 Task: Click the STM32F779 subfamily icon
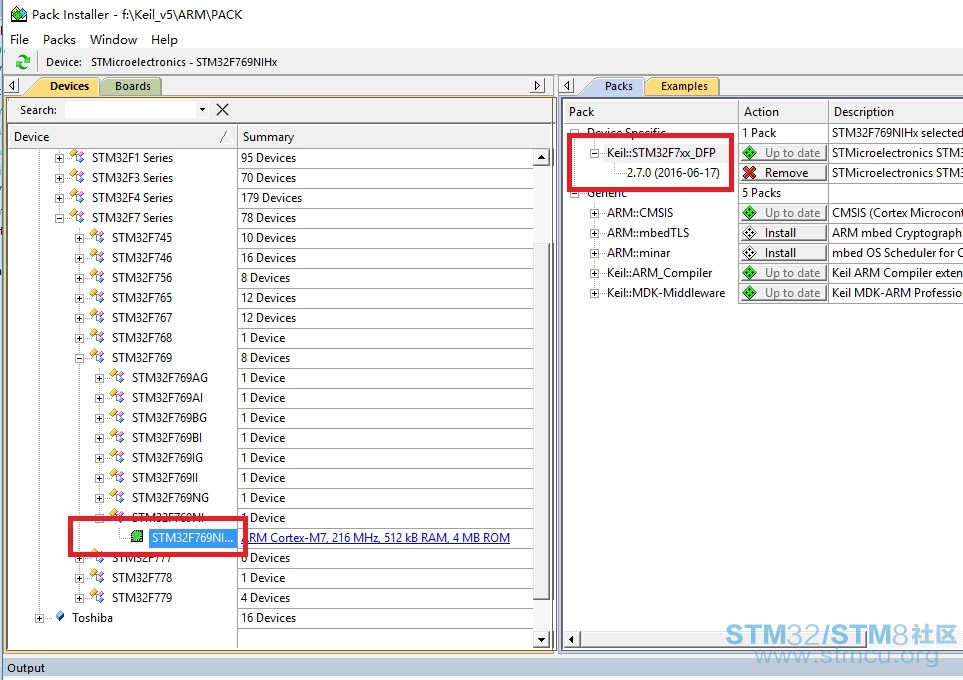(98, 596)
